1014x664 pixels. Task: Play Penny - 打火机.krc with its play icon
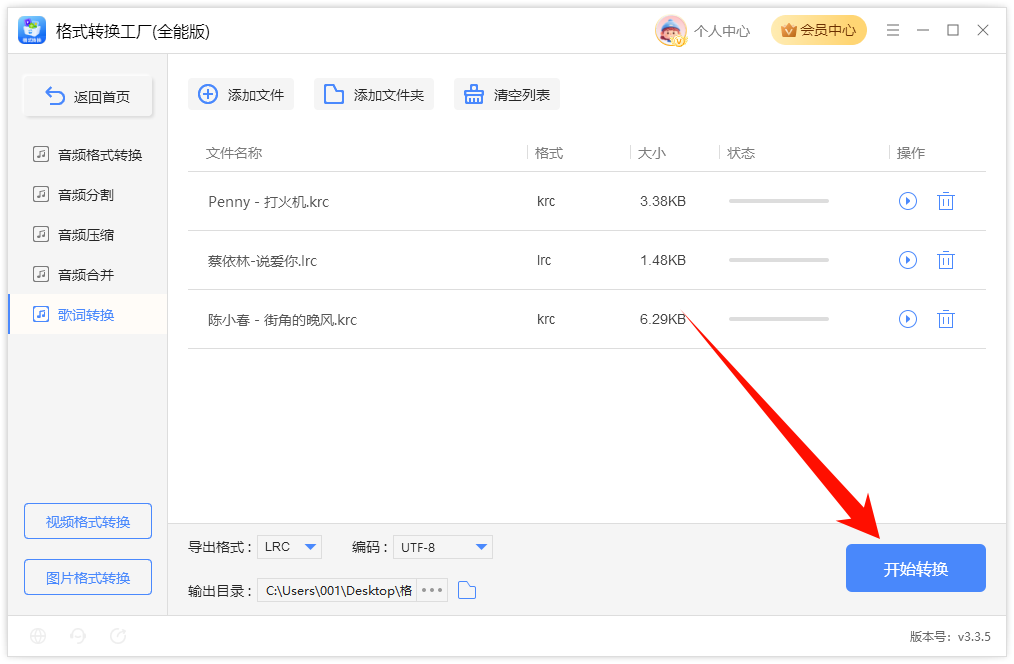[x=908, y=201]
